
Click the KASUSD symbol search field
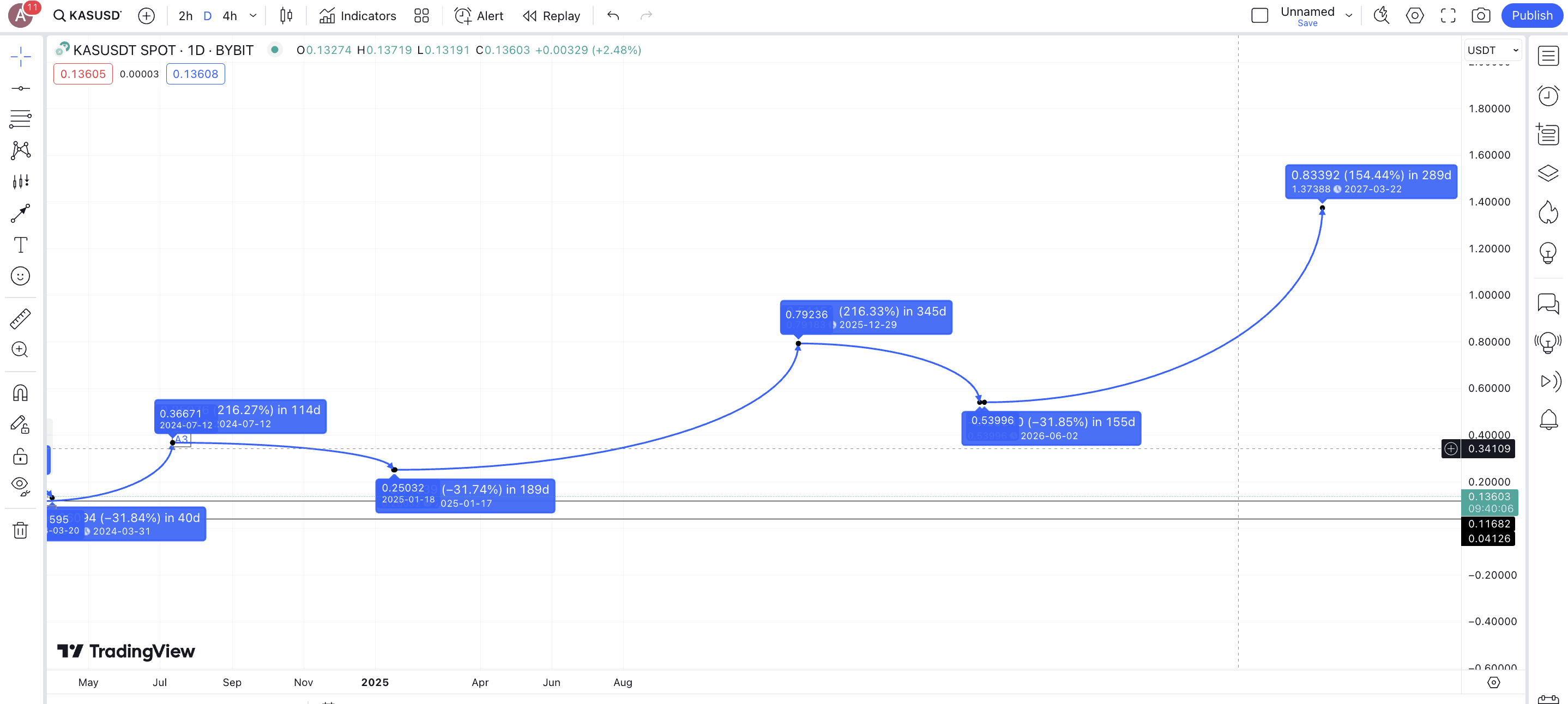click(x=88, y=16)
